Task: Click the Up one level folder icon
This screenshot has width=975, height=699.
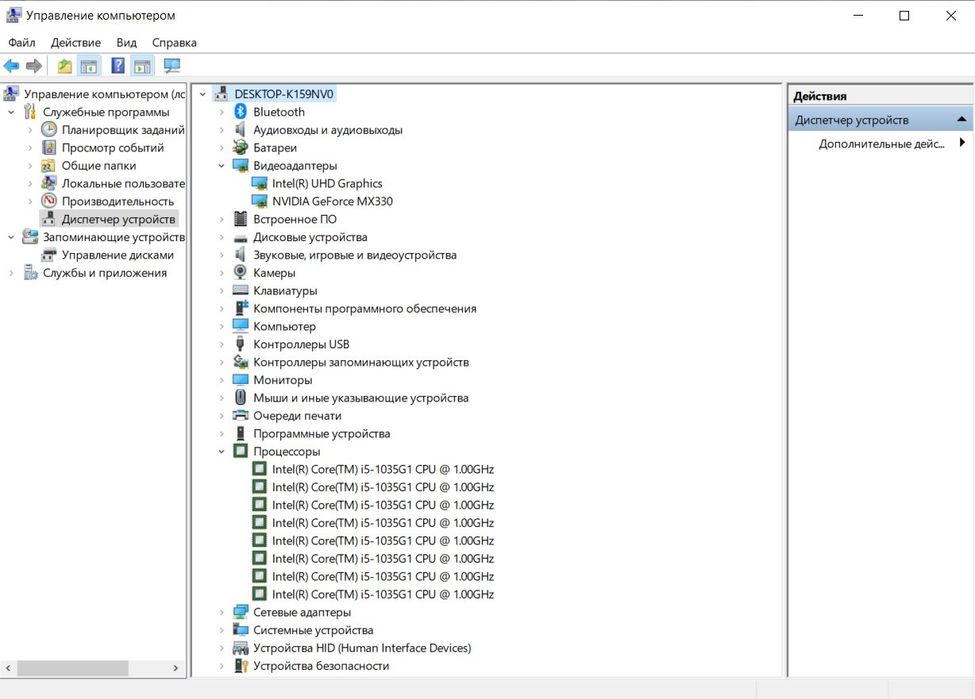Action: point(64,65)
